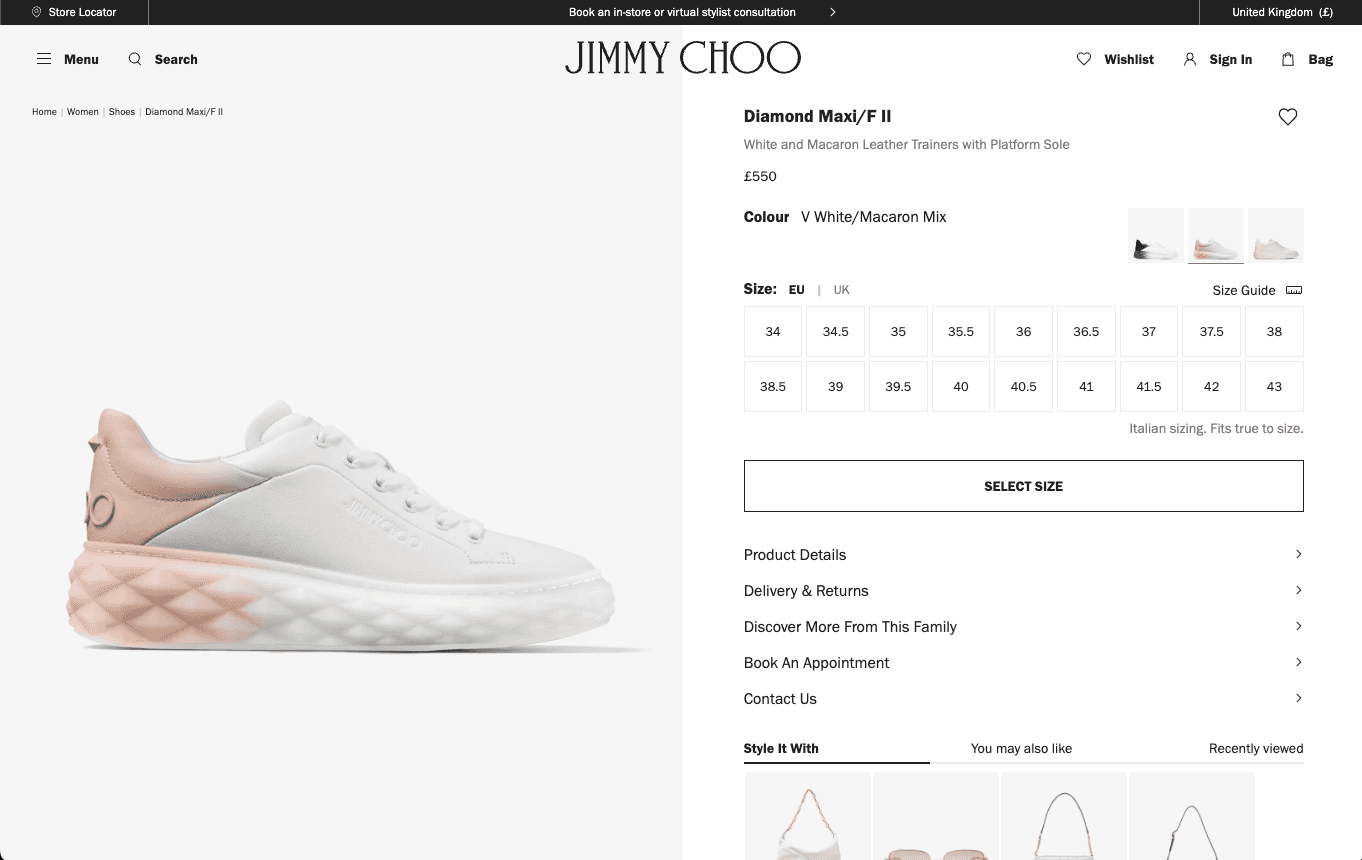
Task: Switch sizing to UK
Action: (x=841, y=289)
